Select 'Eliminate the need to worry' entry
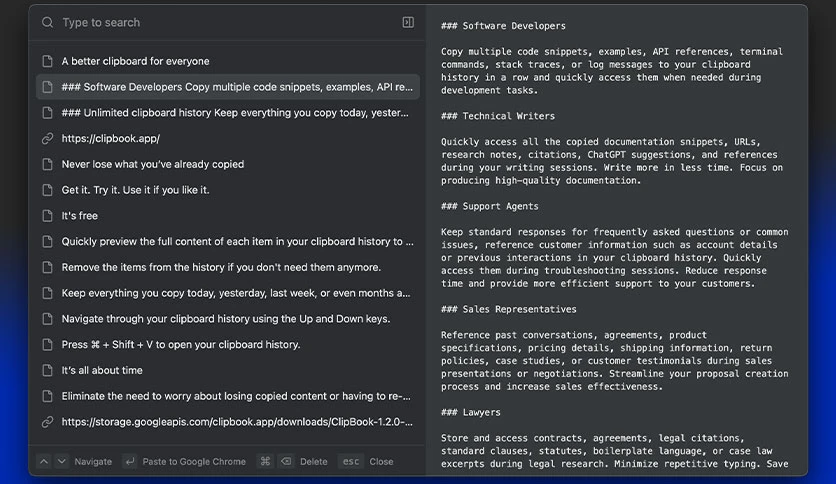Image resolution: width=836 pixels, height=484 pixels. coord(228,396)
